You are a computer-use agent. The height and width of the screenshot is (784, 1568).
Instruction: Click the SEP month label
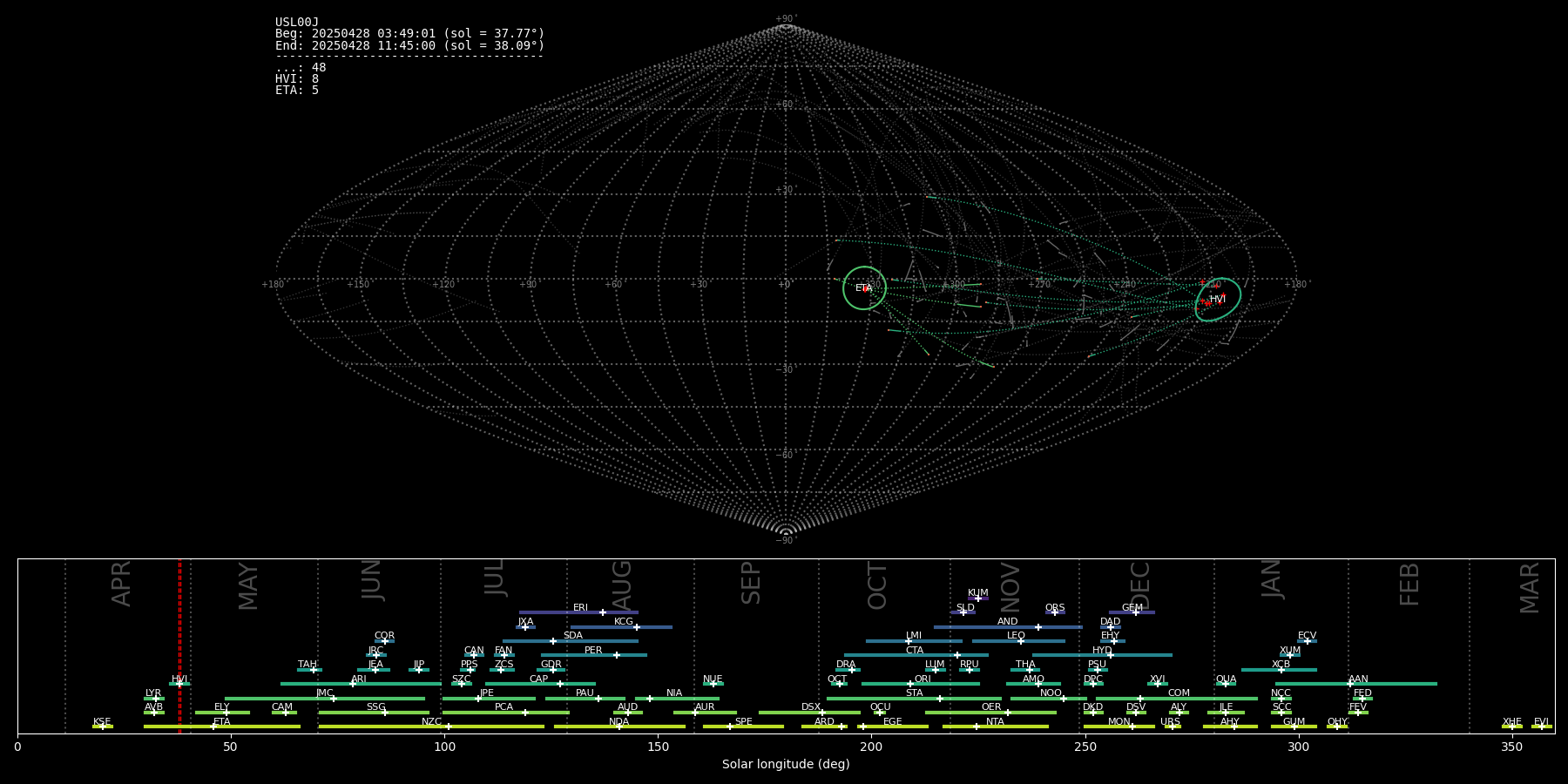point(751,583)
